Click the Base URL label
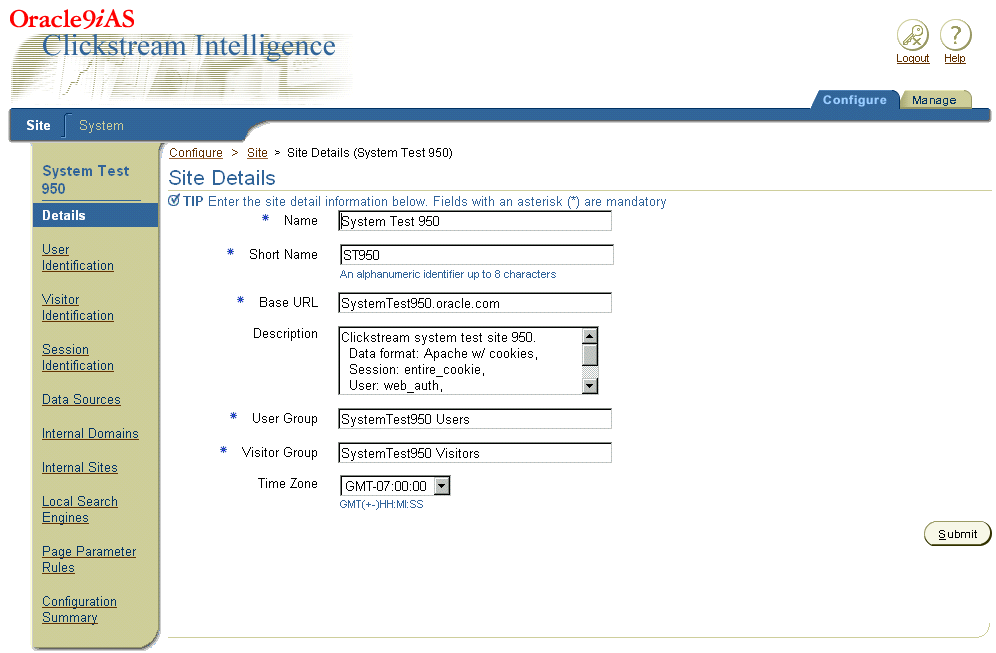The height and width of the screenshot is (653, 996). (x=288, y=302)
